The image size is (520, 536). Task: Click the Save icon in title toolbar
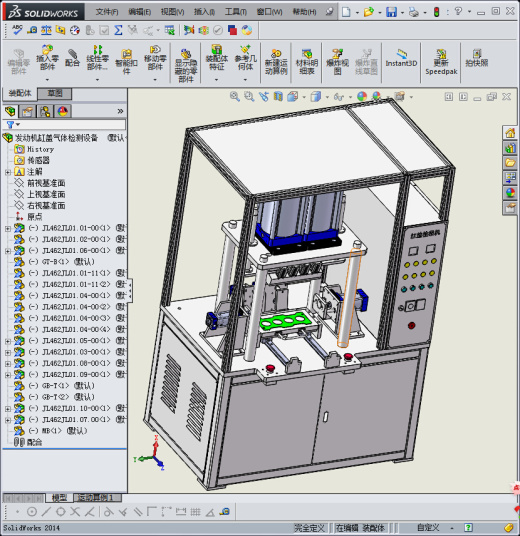point(391,12)
